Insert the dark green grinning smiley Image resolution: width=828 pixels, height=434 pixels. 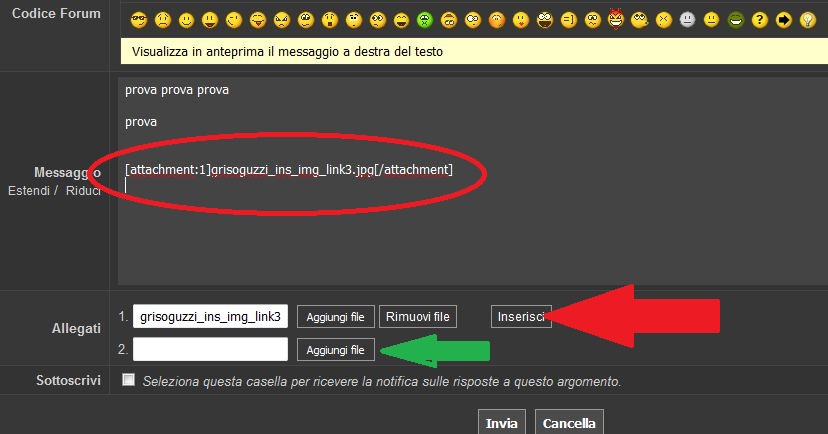736,21
